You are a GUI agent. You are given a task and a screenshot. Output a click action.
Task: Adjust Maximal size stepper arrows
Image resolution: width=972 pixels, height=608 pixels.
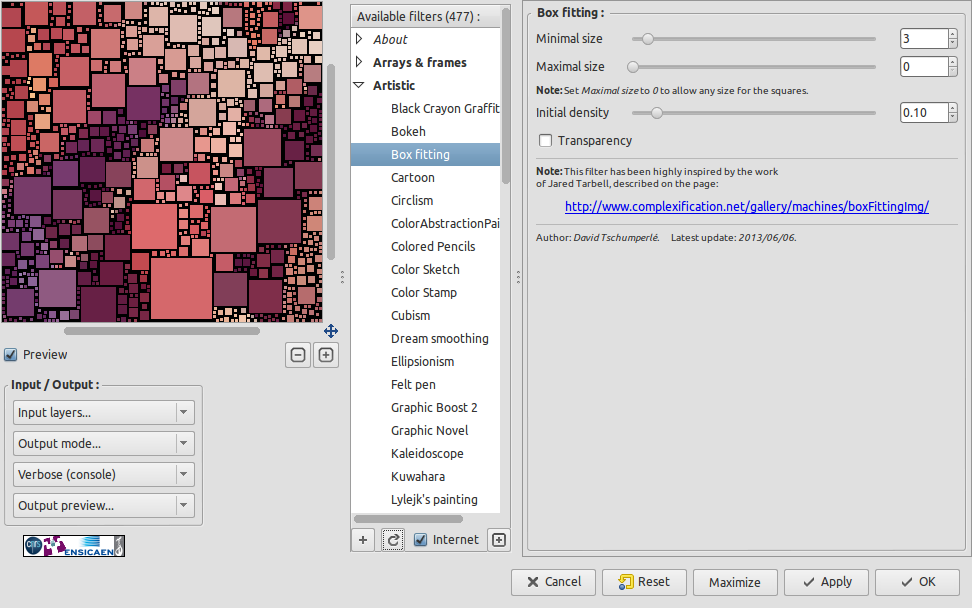coord(953,66)
